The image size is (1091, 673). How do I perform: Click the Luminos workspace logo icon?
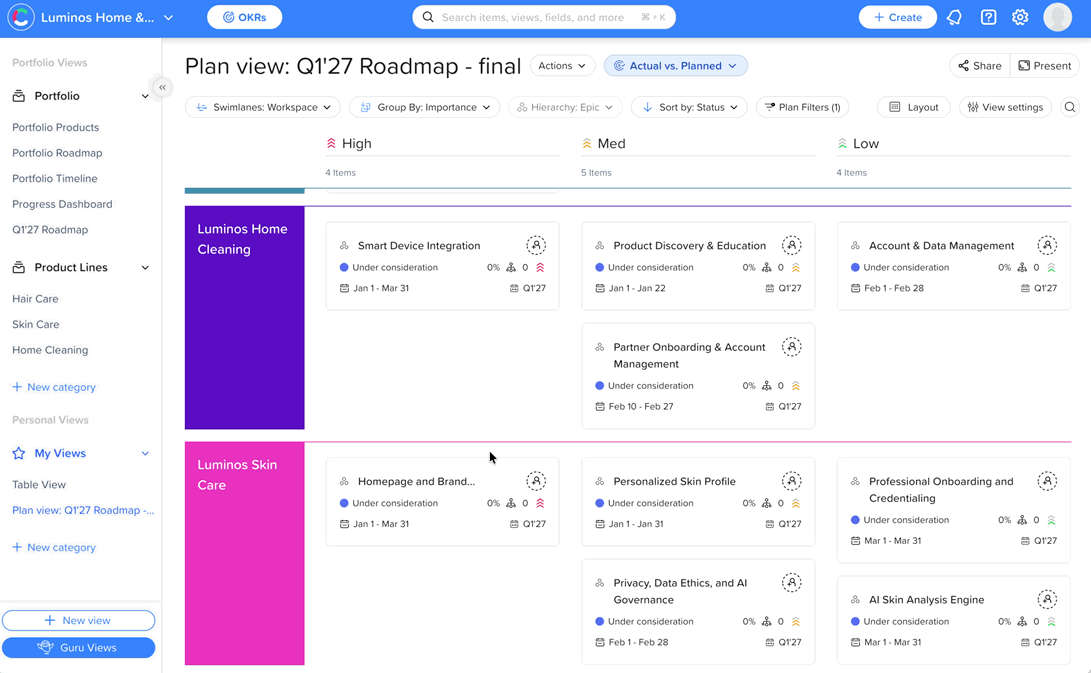[21, 17]
